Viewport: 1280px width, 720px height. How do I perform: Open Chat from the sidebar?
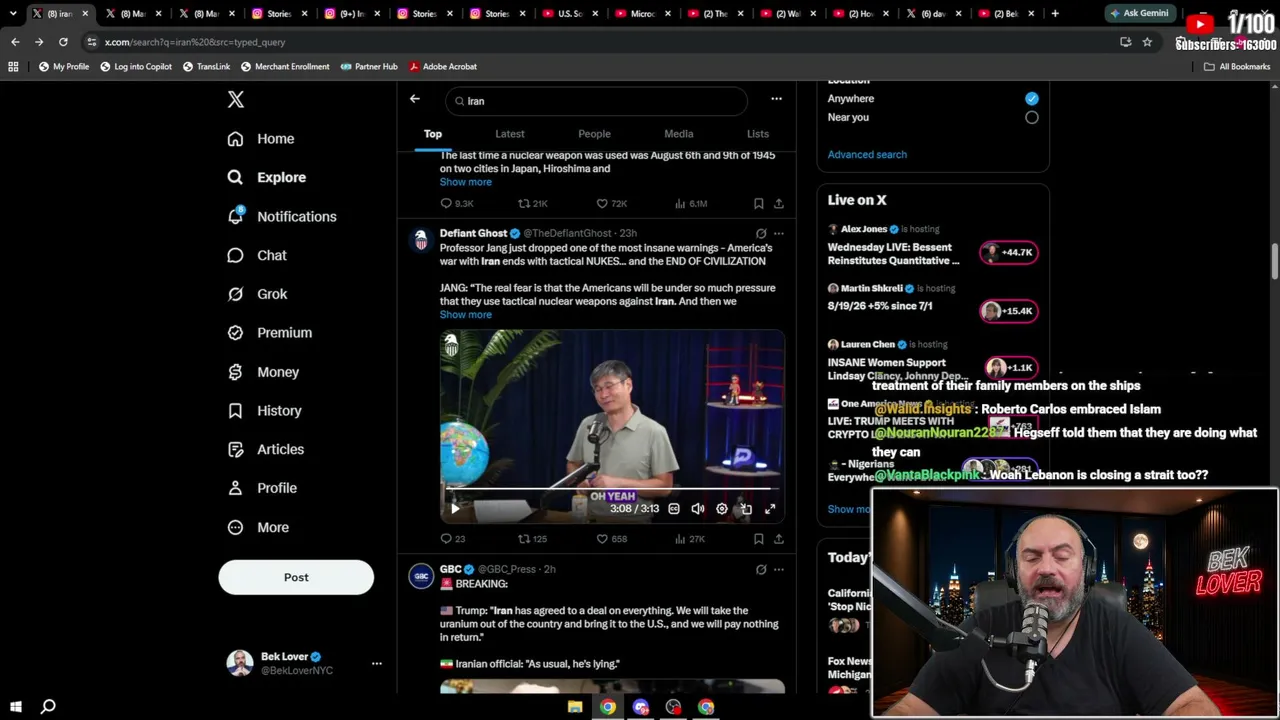click(x=258, y=255)
